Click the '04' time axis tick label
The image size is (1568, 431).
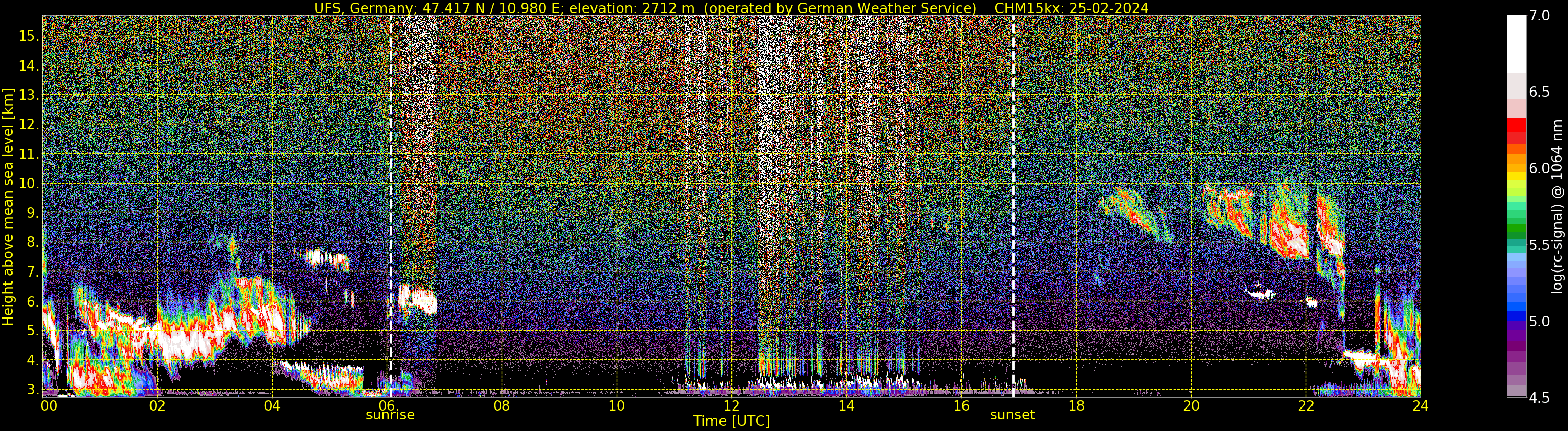(272, 405)
